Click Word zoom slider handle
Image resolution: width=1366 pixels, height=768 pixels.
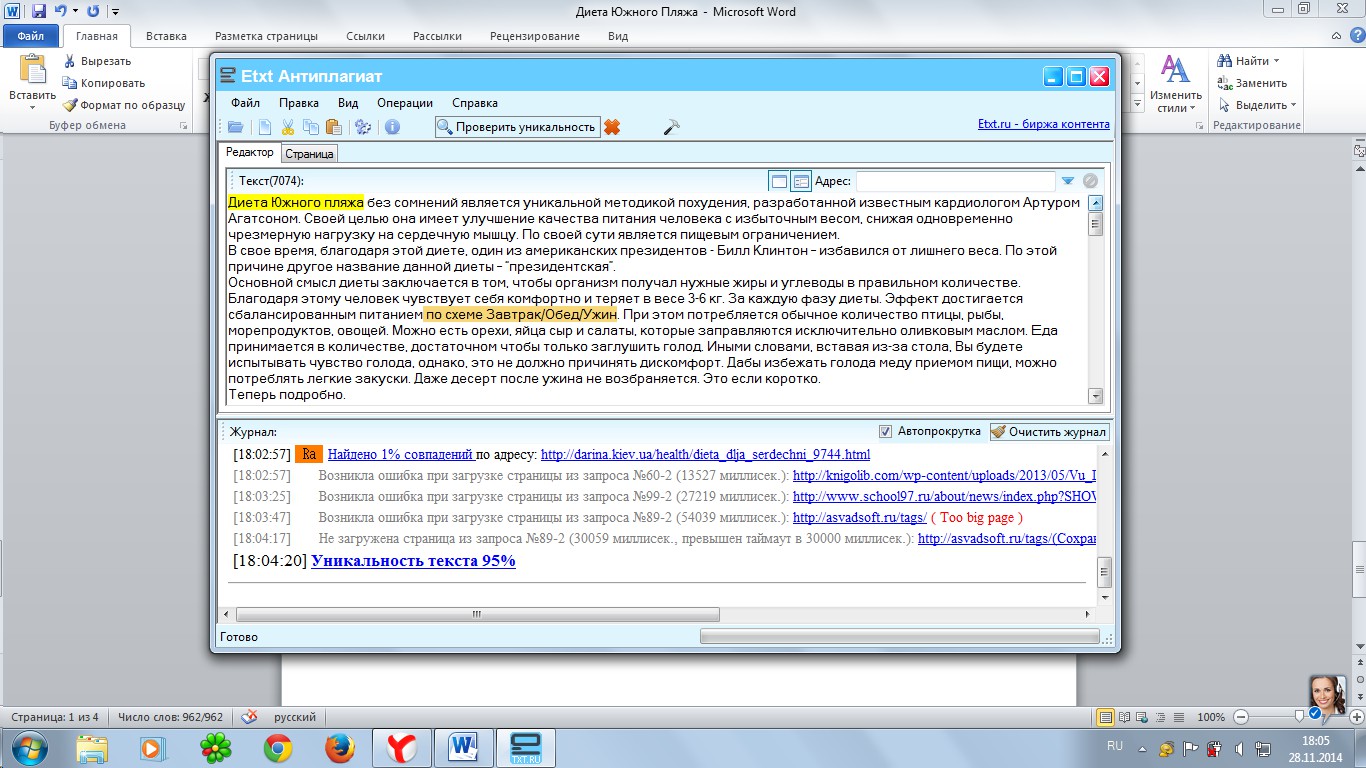coord(1299,717)
